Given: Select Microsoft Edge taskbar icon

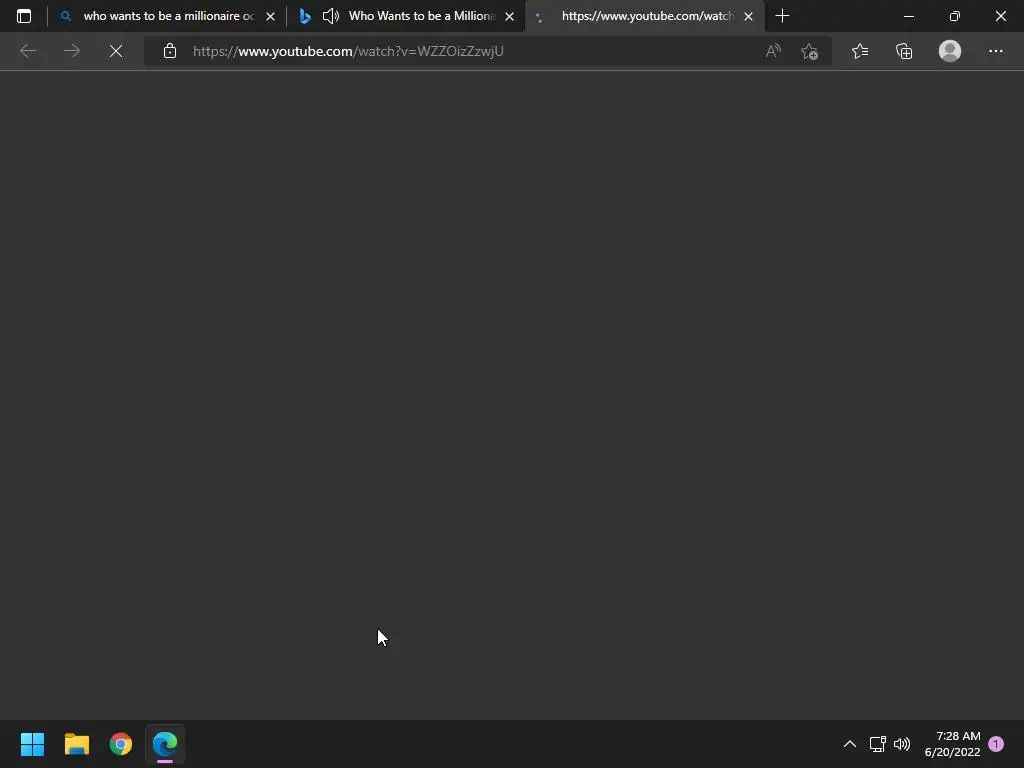Looking at the screenshot, I should click(165, 744).
